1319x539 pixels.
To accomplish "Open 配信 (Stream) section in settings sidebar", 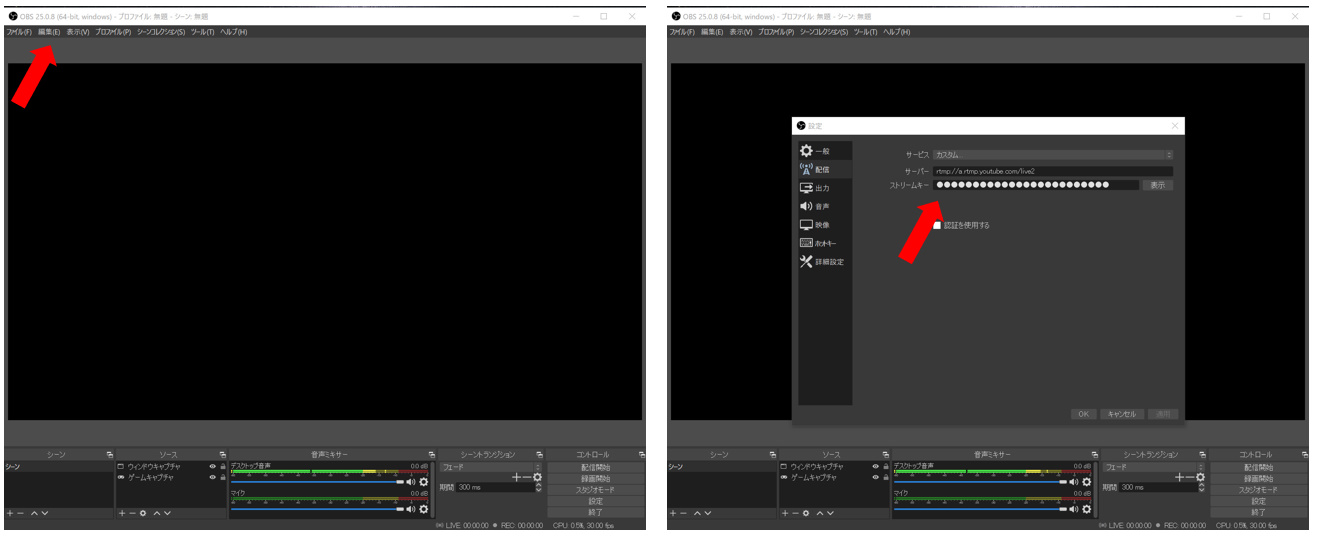I will pyautogui.click(x=814, y=170).
